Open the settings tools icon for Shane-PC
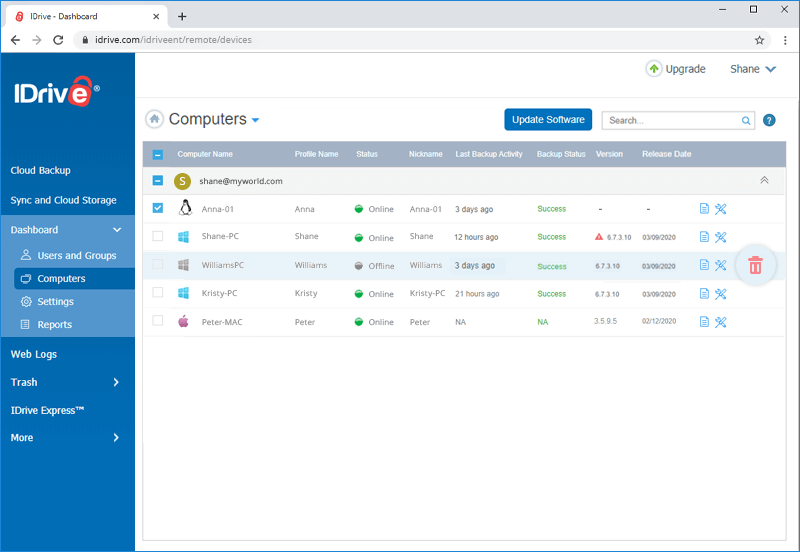 pos(720,237)
